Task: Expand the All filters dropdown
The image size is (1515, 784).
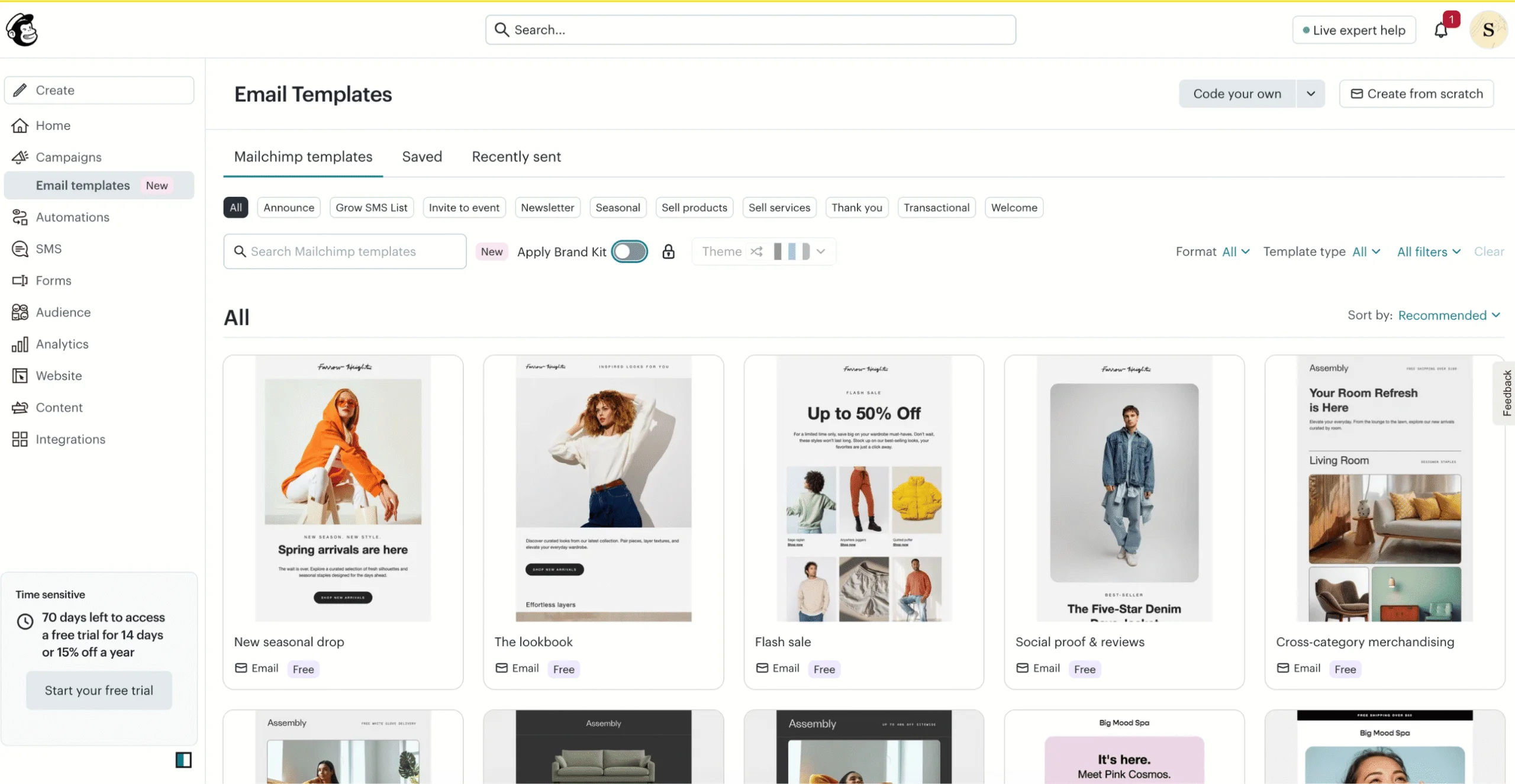Action: click(x=1429, y=251)
